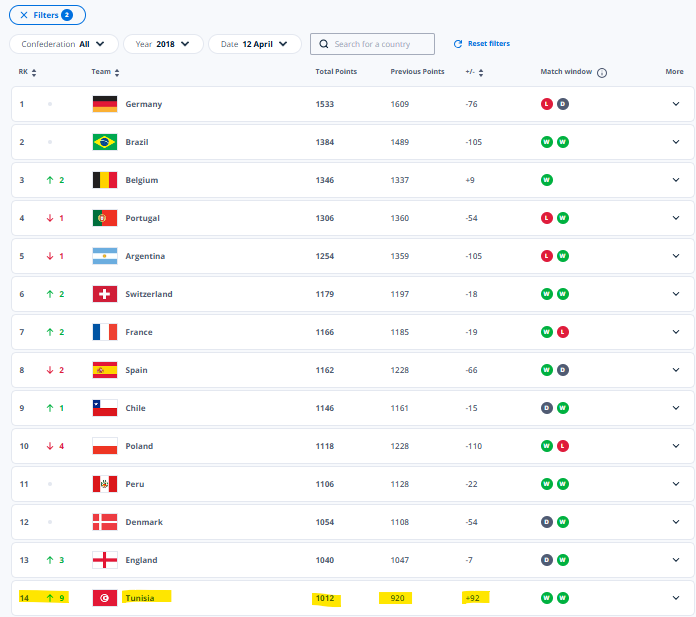
Task: Click the Denmark flag icon
Action: pyautogui.click(x=105, y=522)
